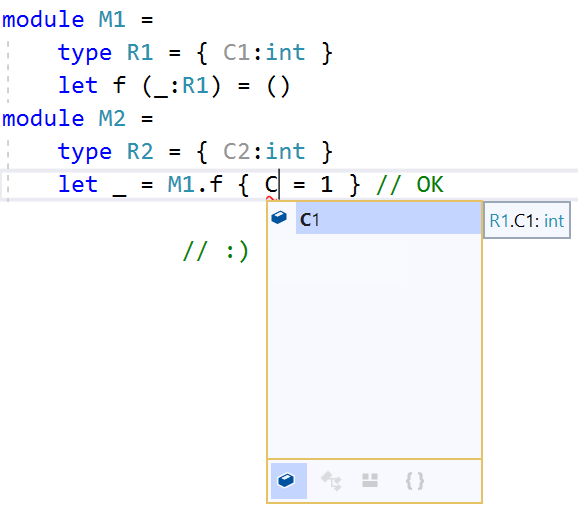Click the R1.C1: int tooltip
578x513 pixels.
pos(527,220)
